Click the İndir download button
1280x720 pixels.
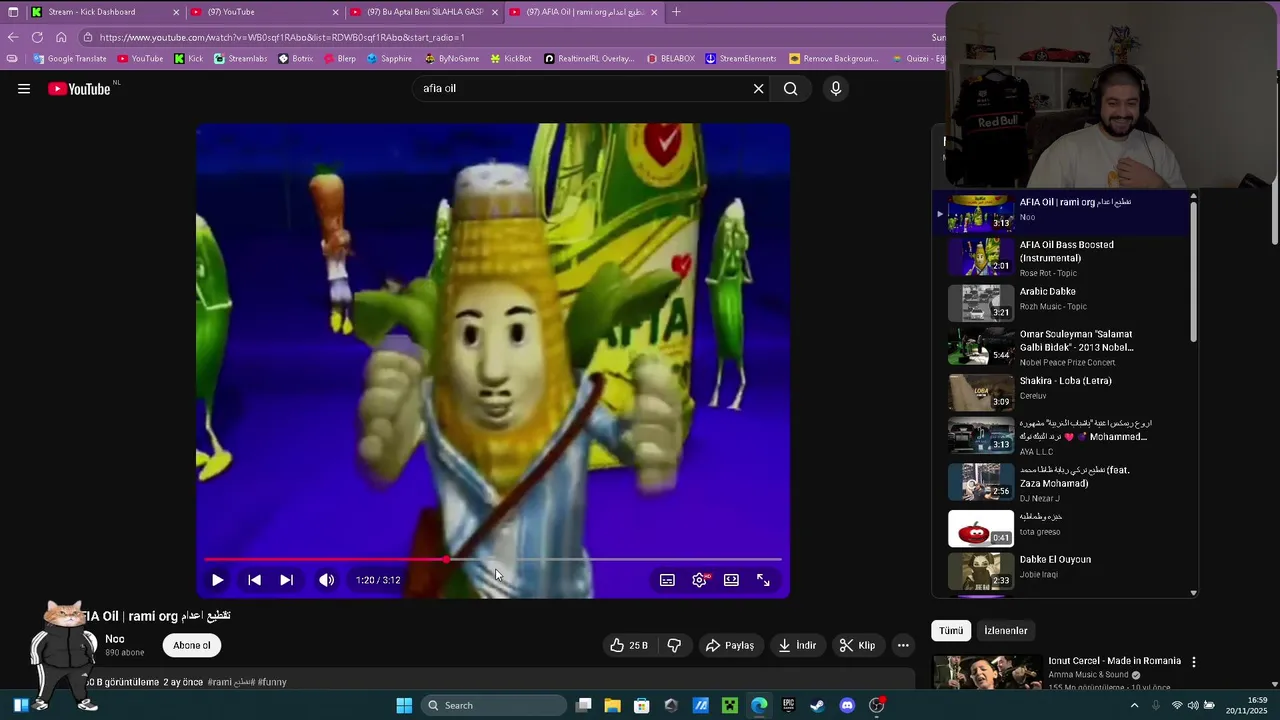tap(797, 646)
